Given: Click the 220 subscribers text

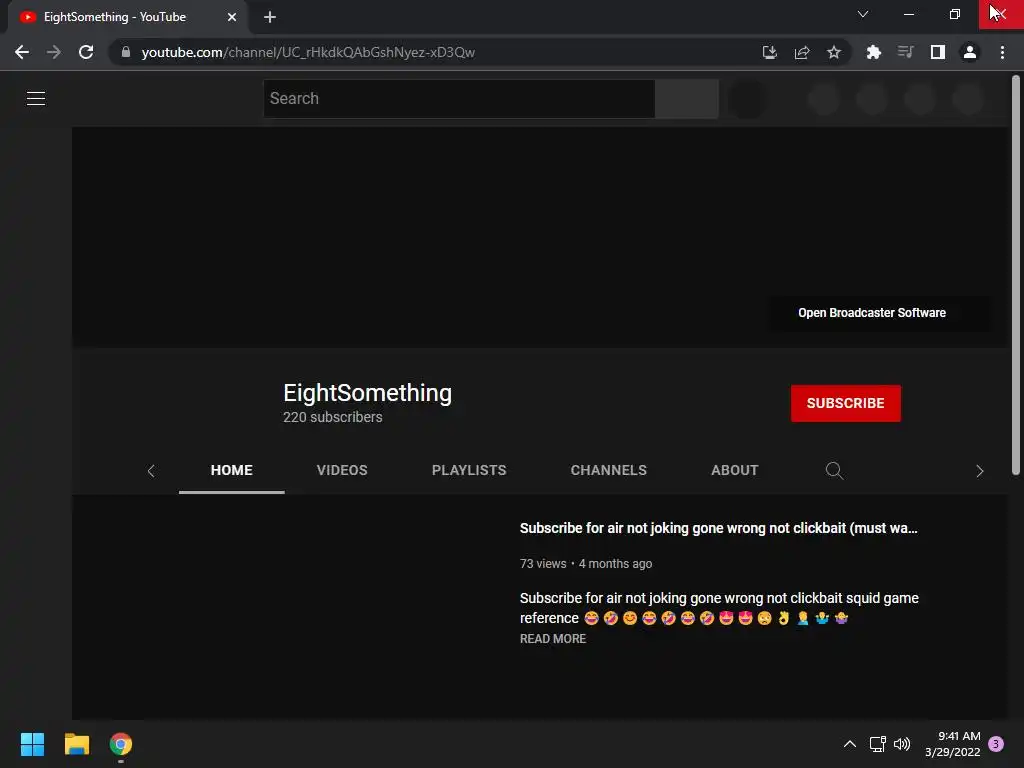Looking at the screenshot, I should tap(332, 417).
